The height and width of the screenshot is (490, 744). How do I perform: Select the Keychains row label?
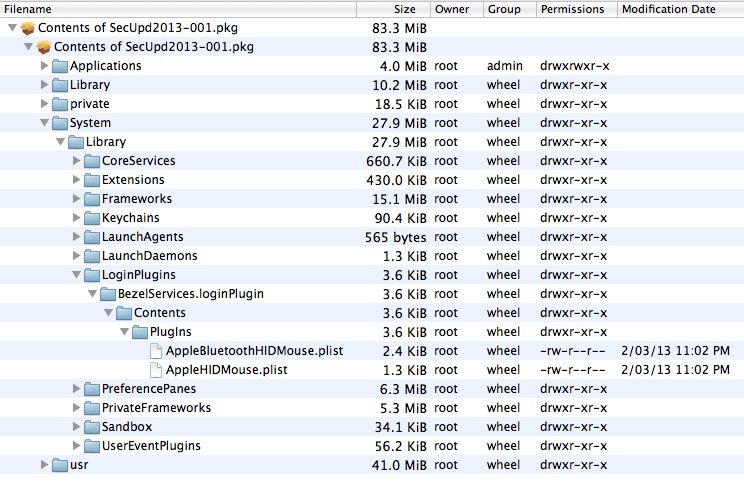tap(131, 218)
